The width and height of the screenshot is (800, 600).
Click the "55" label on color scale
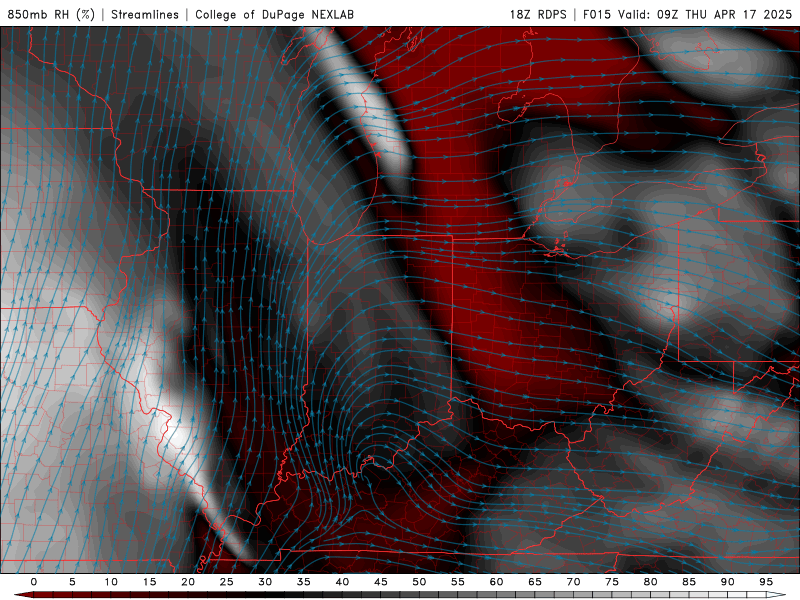(x=458, y=582)
